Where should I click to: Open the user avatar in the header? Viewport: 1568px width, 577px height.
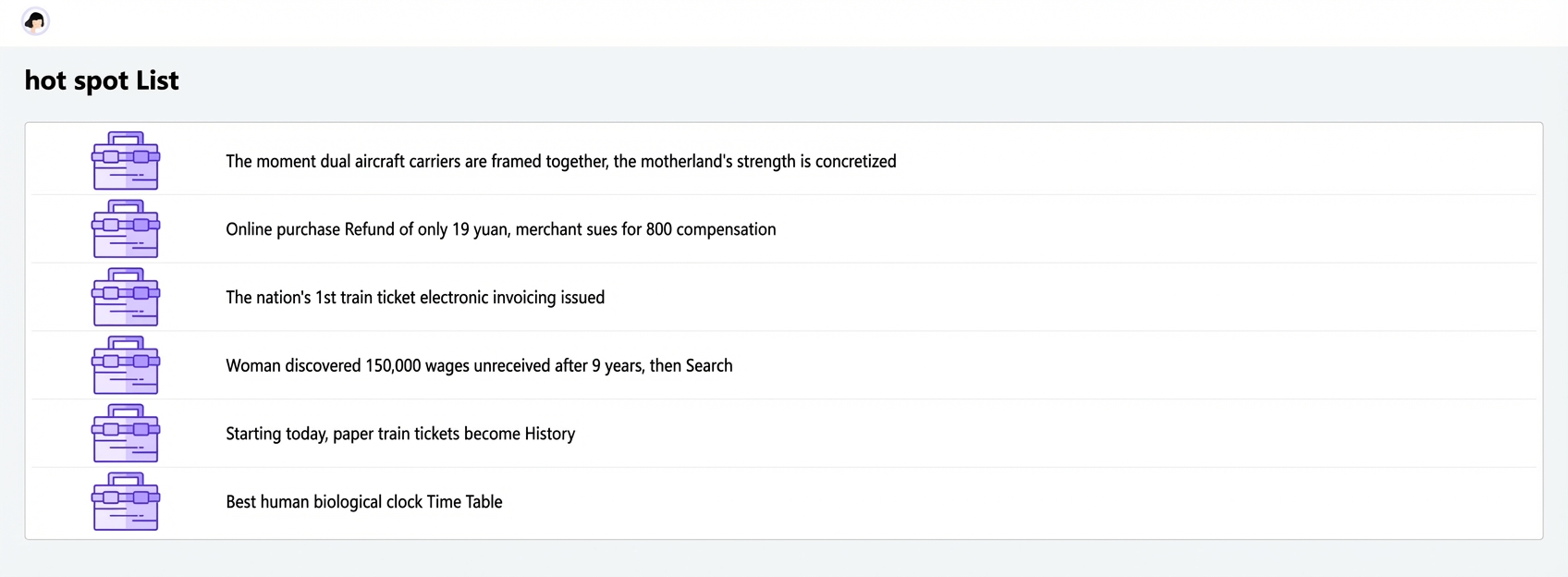35,21
